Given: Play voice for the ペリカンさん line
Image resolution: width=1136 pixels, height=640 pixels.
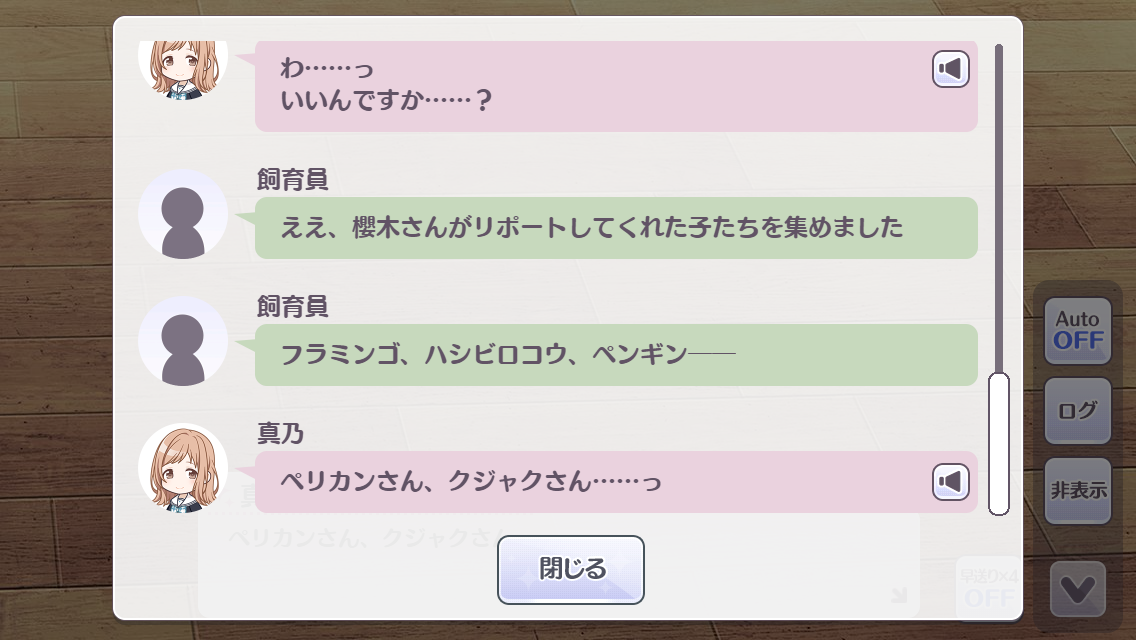Looking at the screenshot, I should coord(951,482).
